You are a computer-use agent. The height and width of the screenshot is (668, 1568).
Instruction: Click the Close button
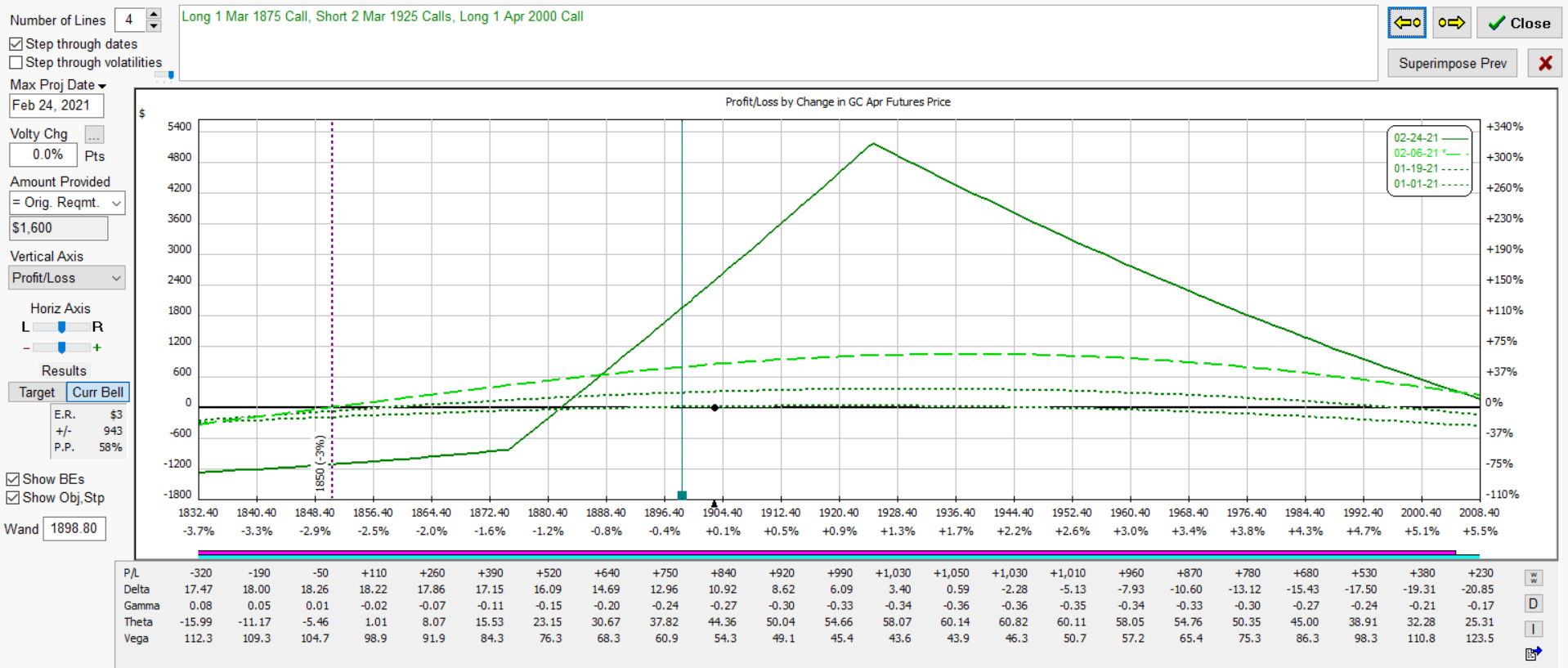tap(1520, 23)
